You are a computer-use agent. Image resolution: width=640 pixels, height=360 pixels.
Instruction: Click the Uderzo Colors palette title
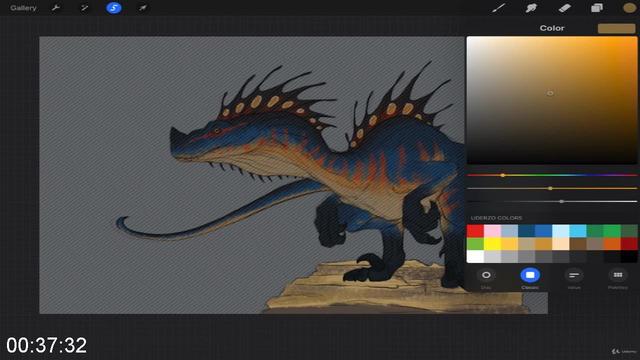tap(496, 218)
